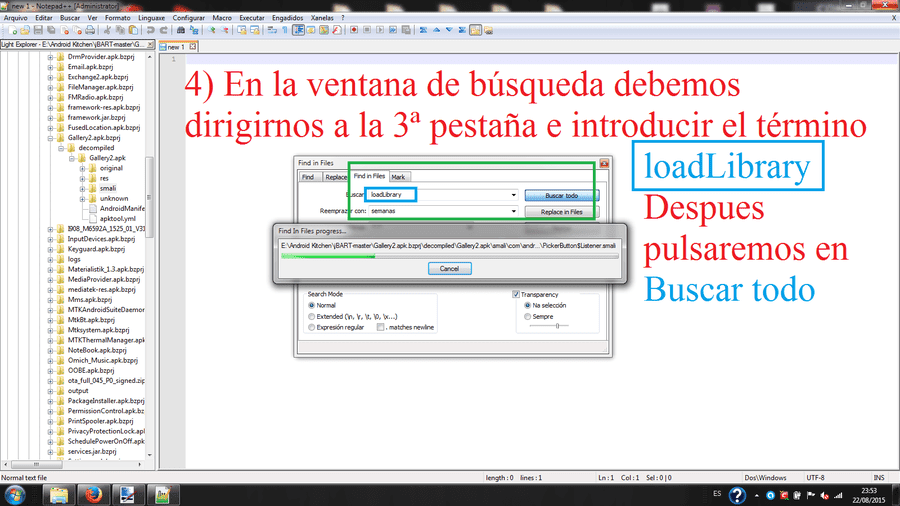Click the Save All toolbar icon
This screenshot has height=506, width=900.
(51, 30)
